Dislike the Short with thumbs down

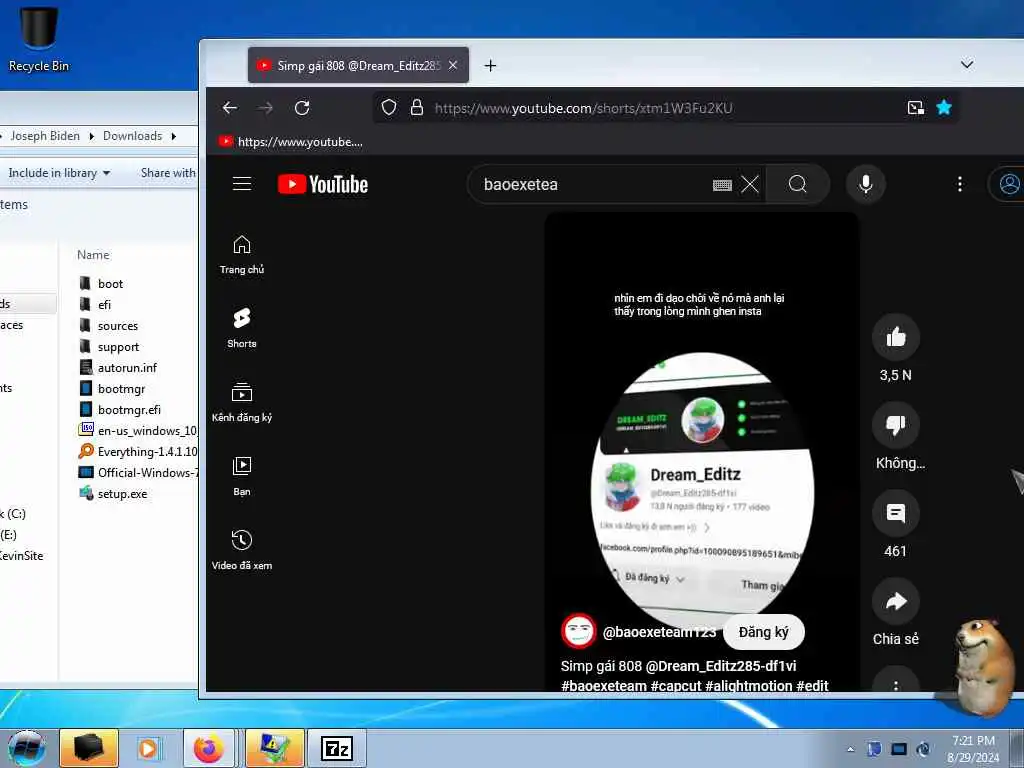coord(895,424)
